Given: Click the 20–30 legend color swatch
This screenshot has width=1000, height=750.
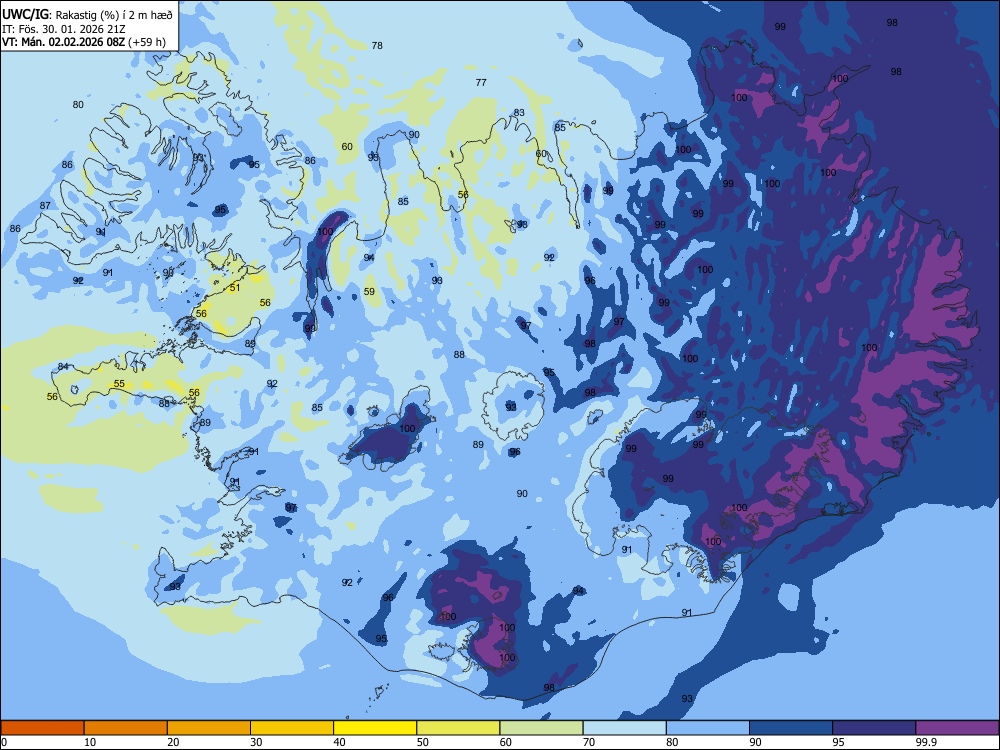Looking at the screenshot, I should pos(209,728).
